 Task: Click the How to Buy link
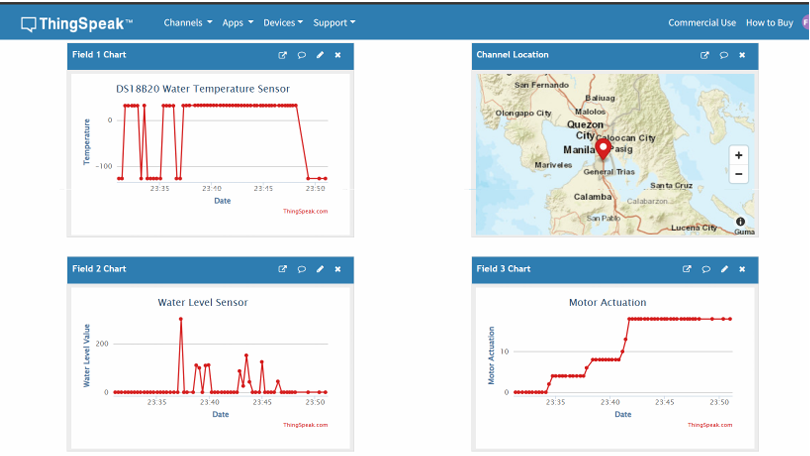tap(770, 23)
